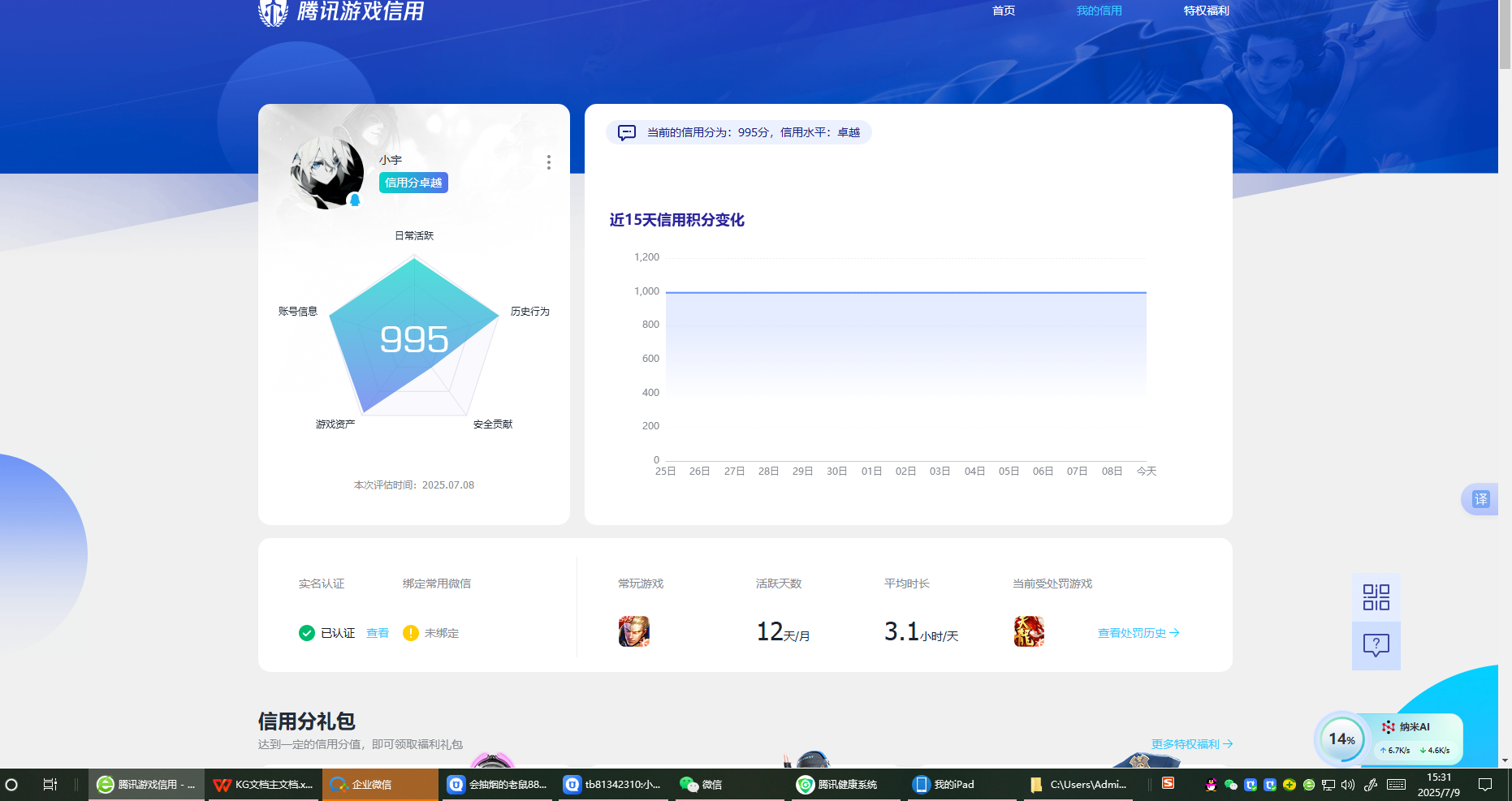Open the Task View taskbar icon
This screenshot has width=1512, height=801.
click(x=50, y=785)
